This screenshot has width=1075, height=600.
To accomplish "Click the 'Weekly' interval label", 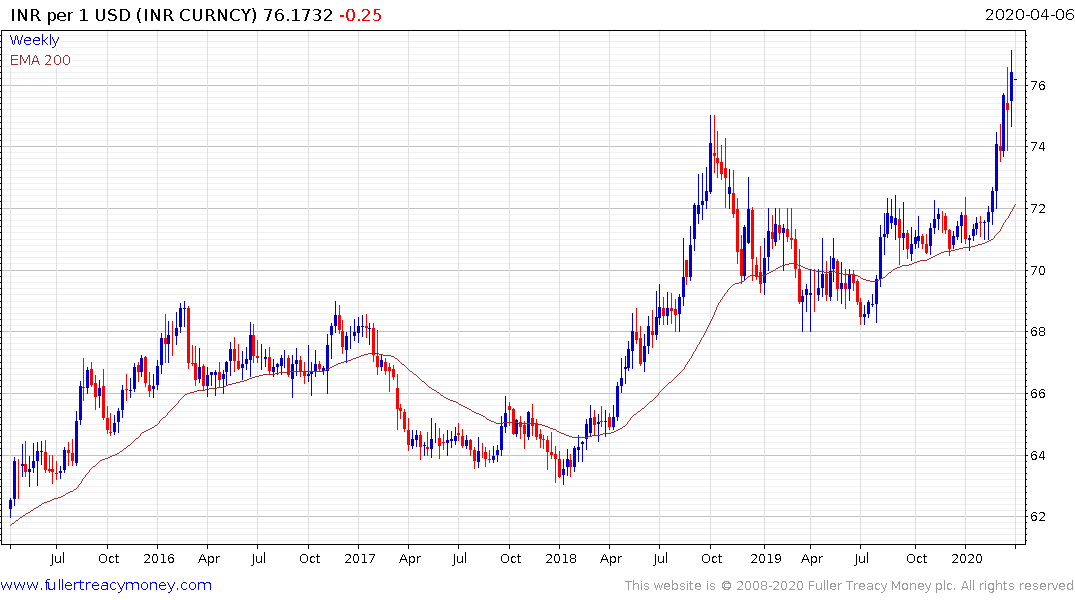I will pos(34,40).
